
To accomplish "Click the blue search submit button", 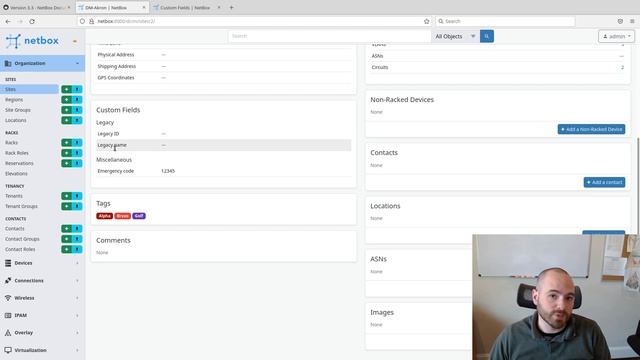I will point(487,36).
